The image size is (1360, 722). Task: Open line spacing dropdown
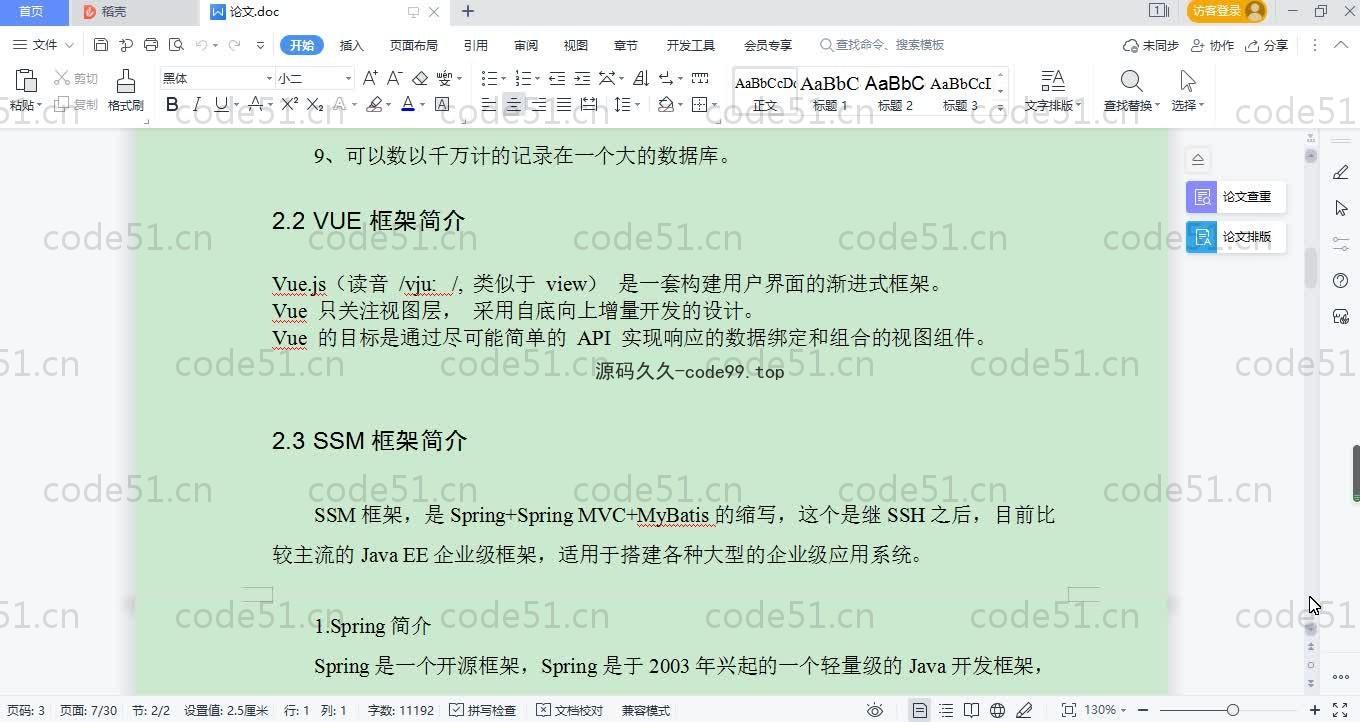[x=637, y=104]
